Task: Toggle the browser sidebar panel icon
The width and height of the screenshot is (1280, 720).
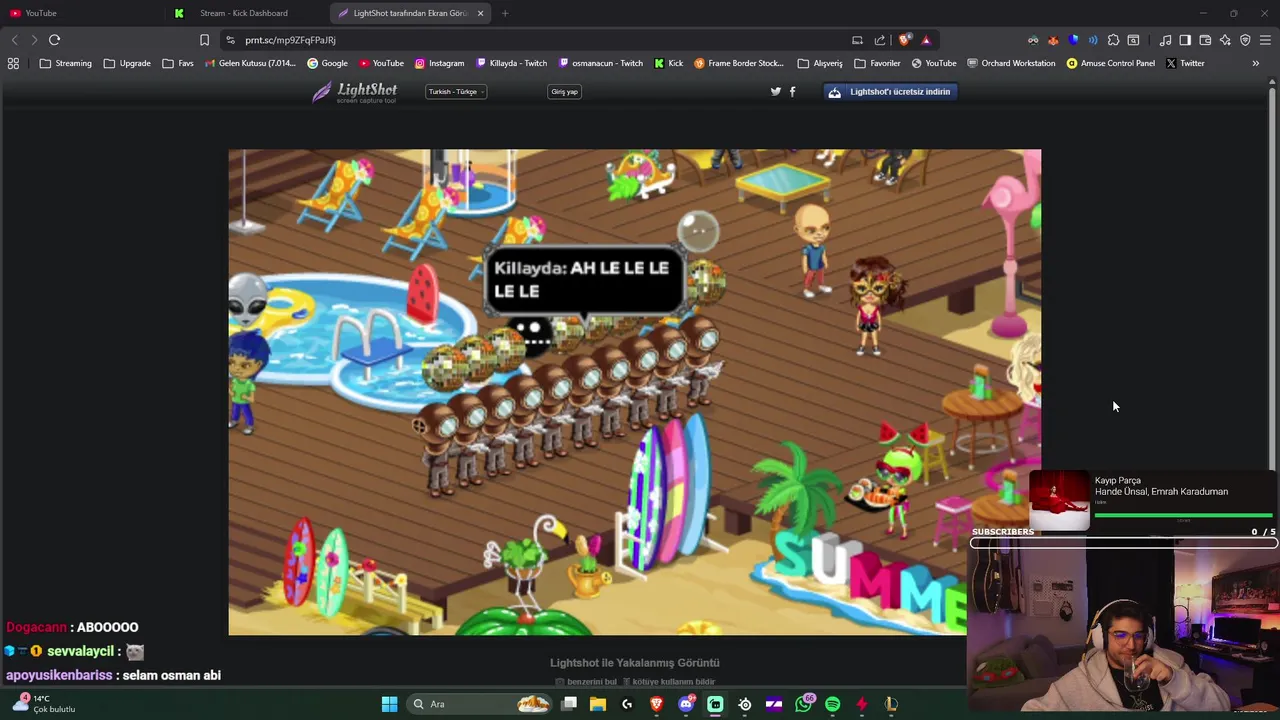Action: click(x=1185, y=40)
